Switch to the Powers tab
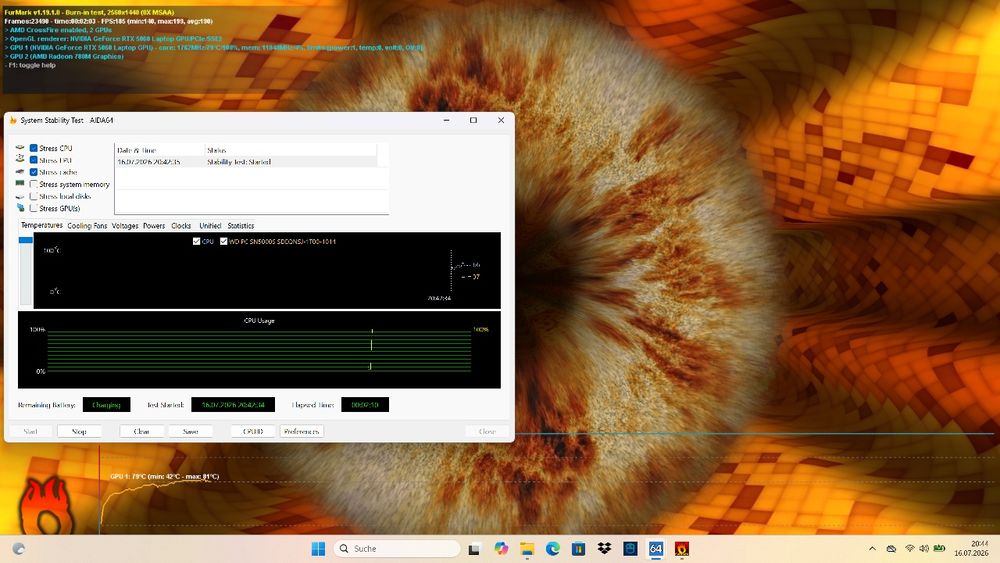 [x=154, y=226]
